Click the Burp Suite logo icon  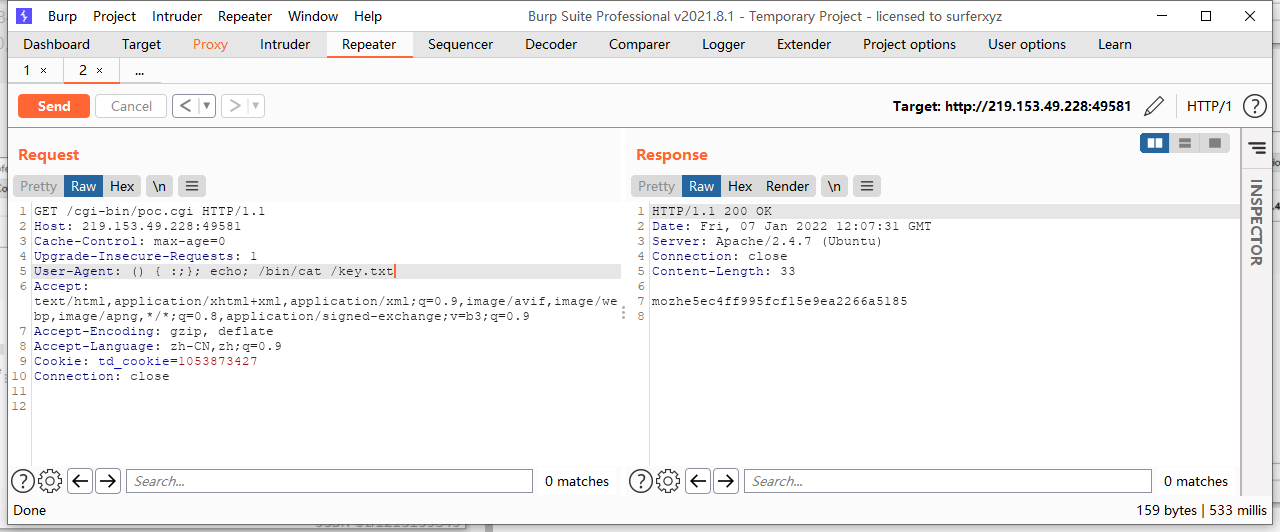[24, 16]
